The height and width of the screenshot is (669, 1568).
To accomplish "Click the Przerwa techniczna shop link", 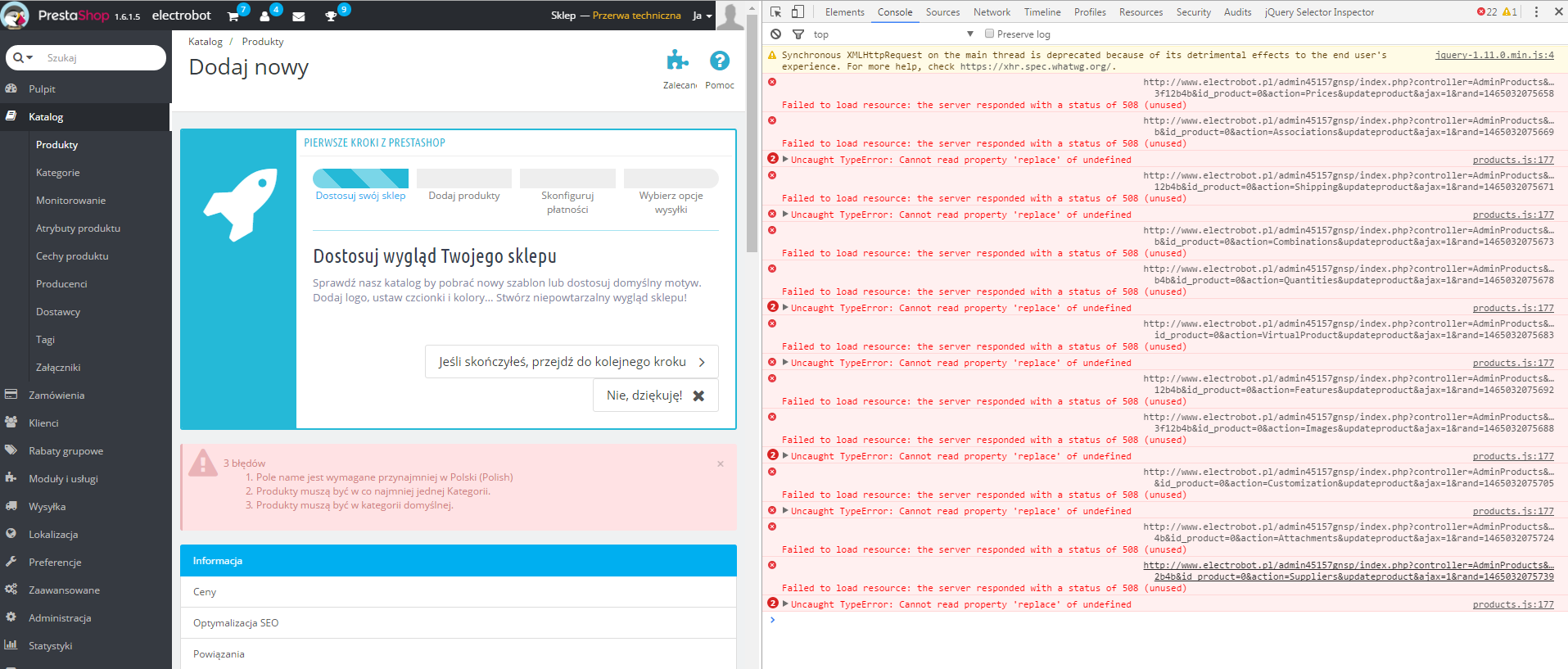I will [x=636, y=16].
